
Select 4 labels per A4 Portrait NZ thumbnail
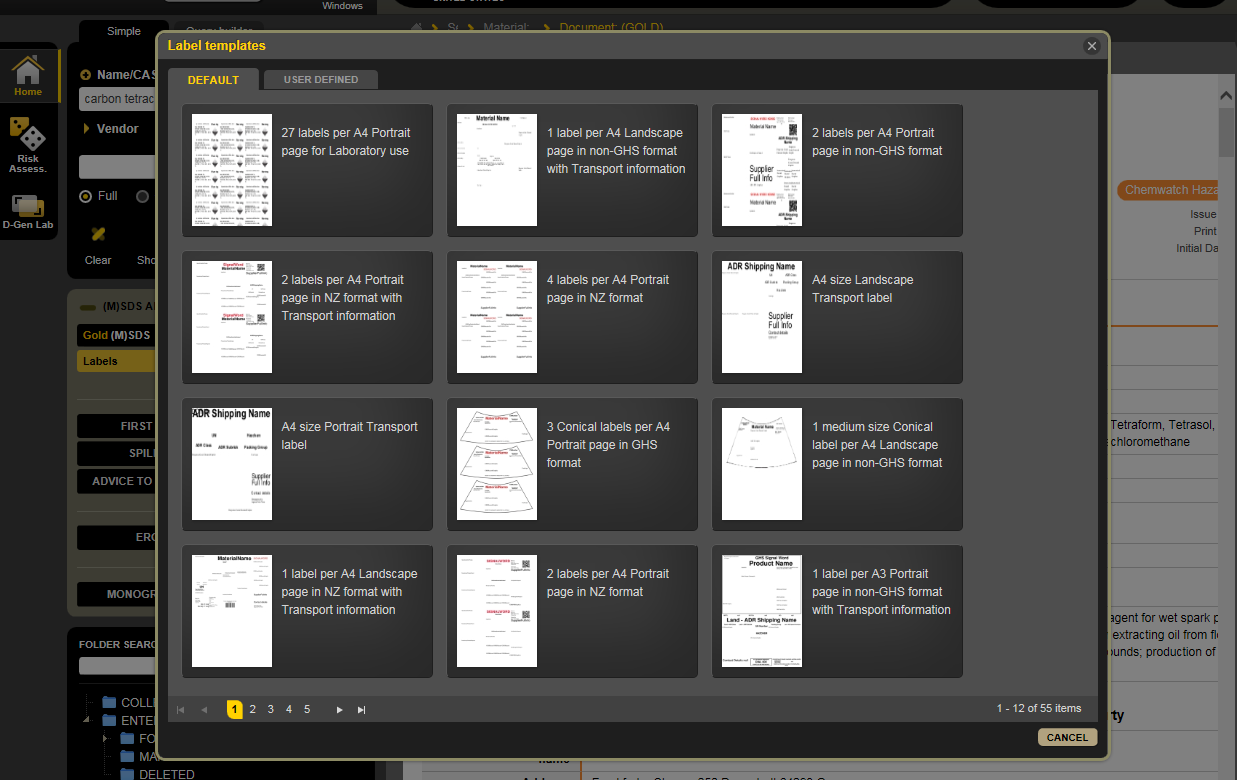(497, 317)
